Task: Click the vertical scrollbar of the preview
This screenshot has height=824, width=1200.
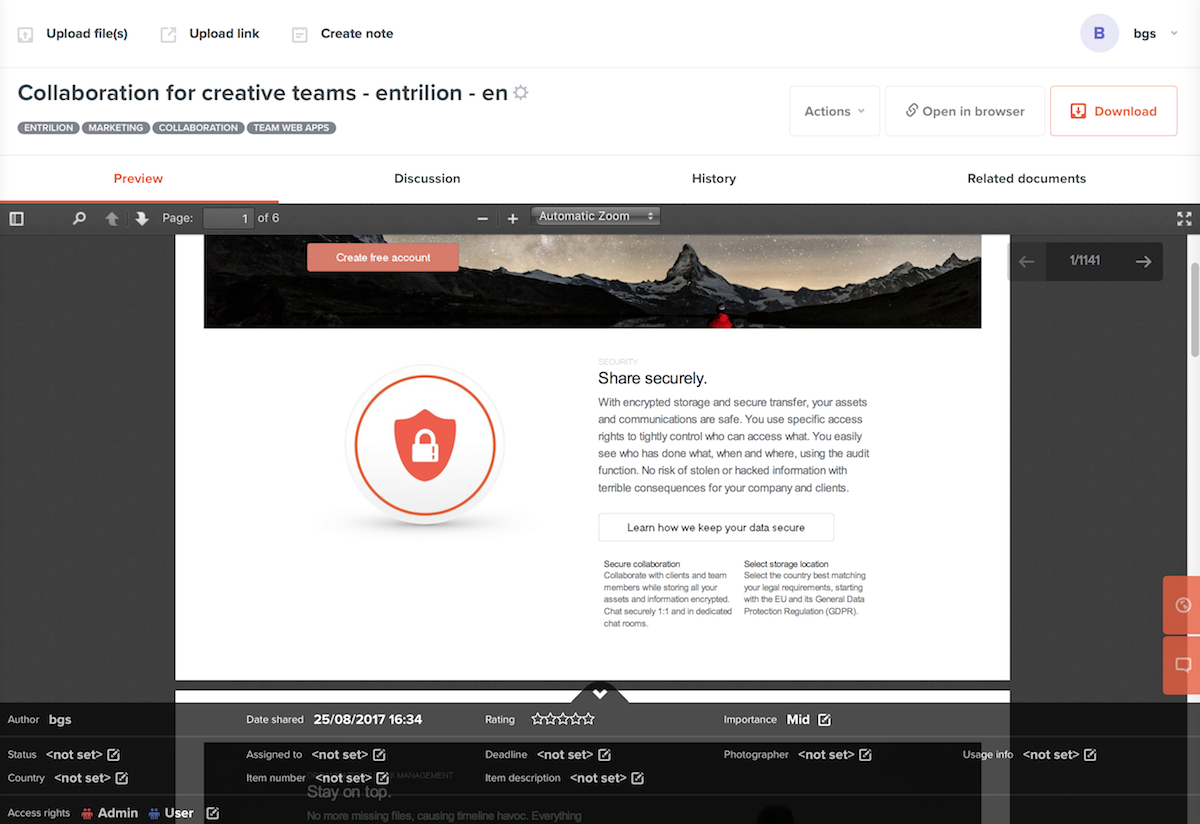Action: tap(1194, 309)
